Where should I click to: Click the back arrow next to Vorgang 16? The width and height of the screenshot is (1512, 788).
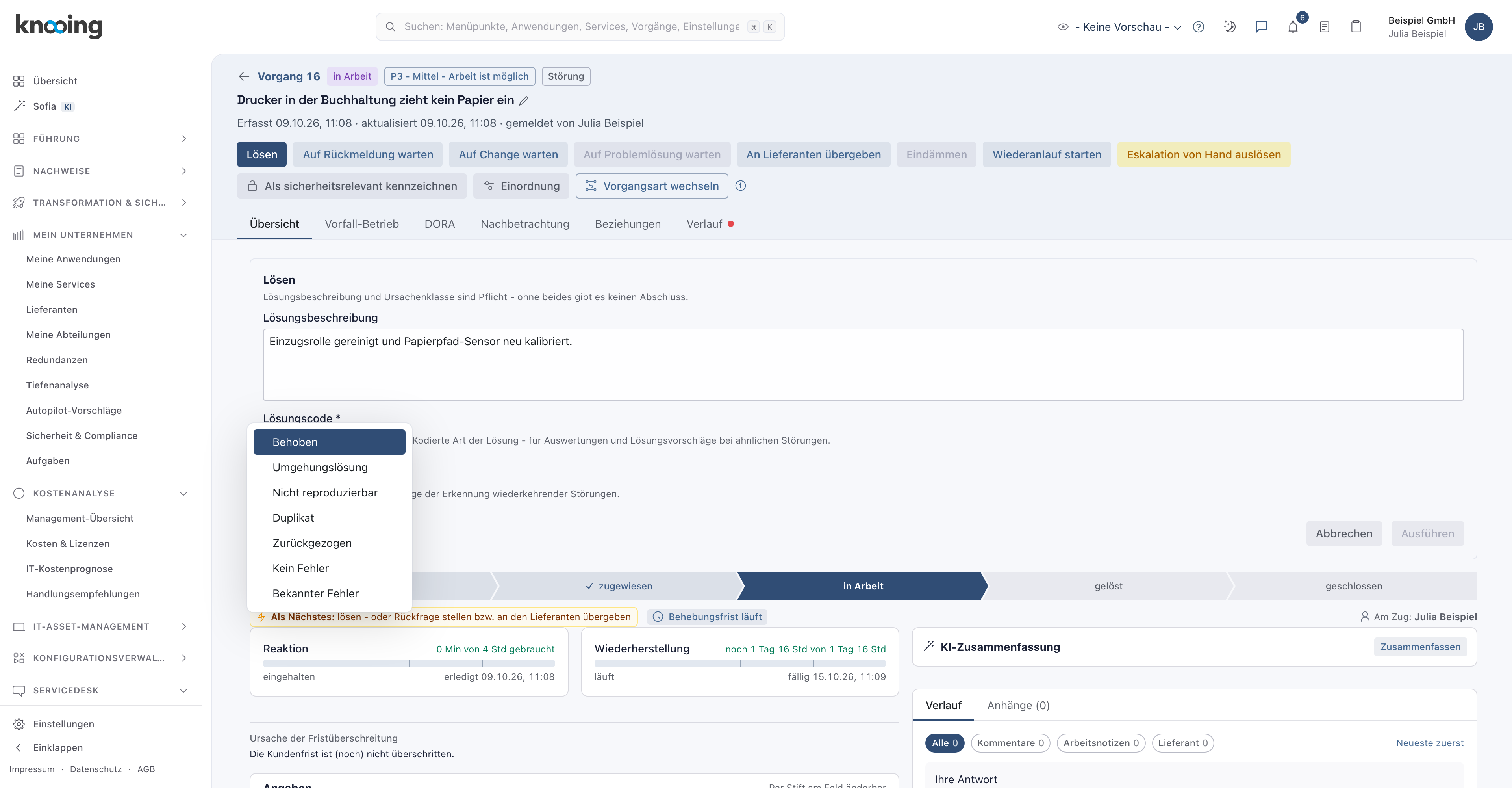point(244,76)
